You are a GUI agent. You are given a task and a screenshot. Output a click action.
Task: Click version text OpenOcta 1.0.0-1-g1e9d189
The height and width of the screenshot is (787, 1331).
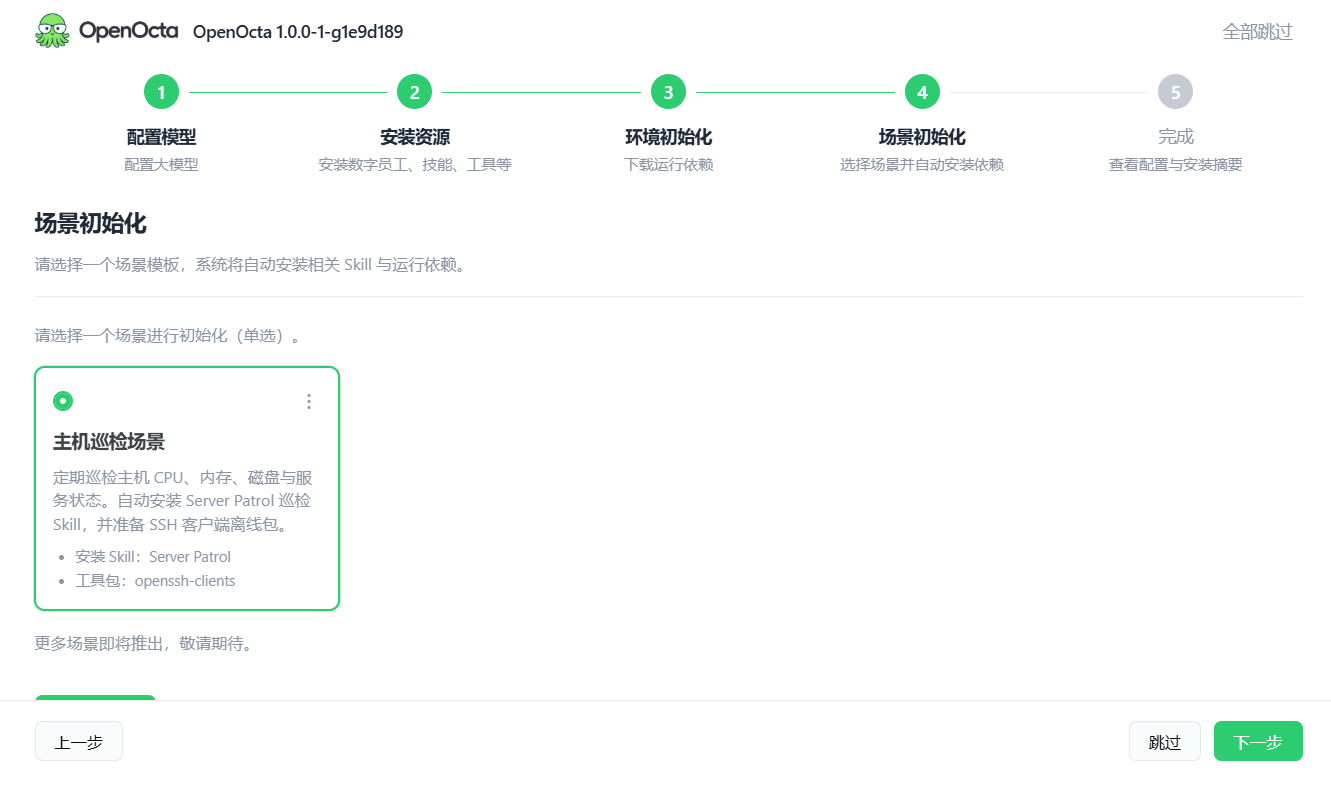point(298,32)
